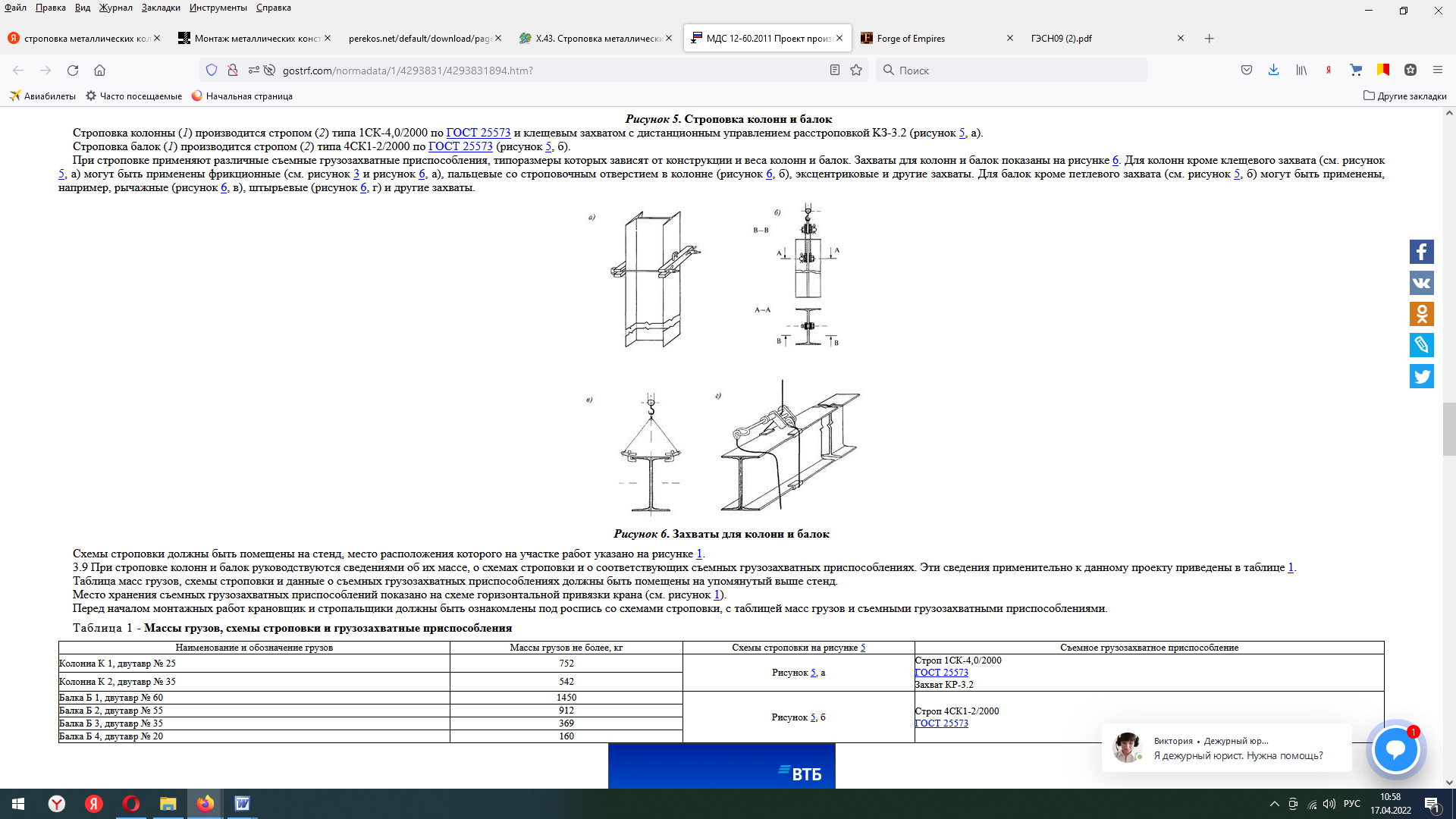
Task: Open ГОСТ 25573 link under Строп 1СК-4,0/2000
Action: 941,673
